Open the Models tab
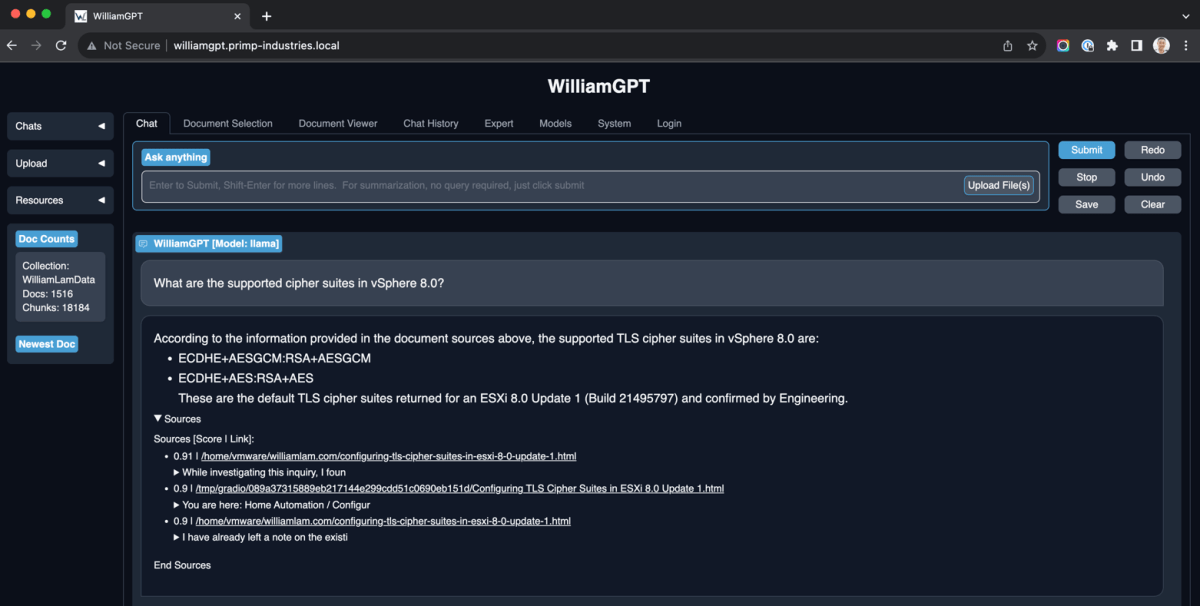The width and height of the screenshot is (1200, 606). coord(555,123)
